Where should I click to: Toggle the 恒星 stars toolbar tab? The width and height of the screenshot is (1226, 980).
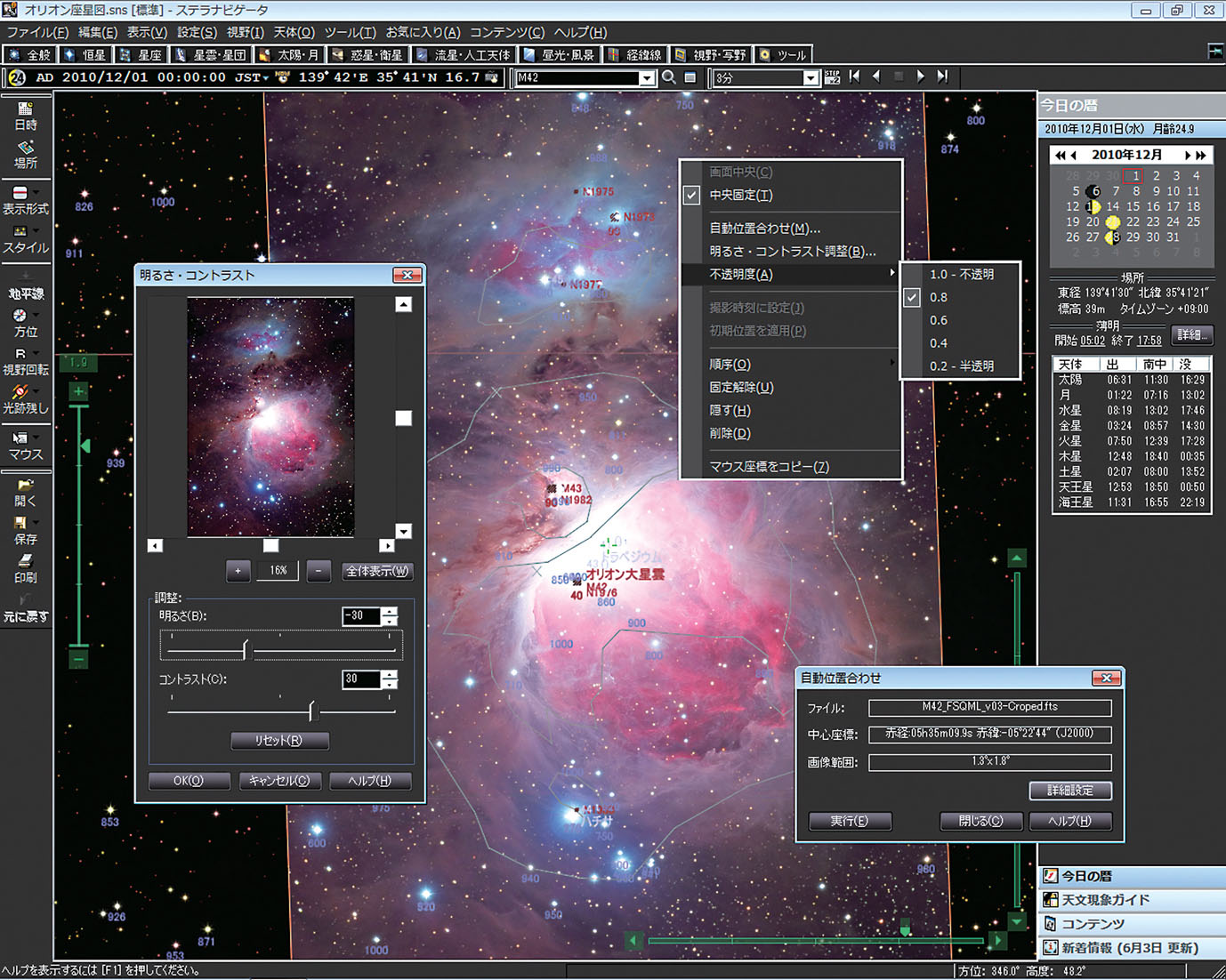85,55
